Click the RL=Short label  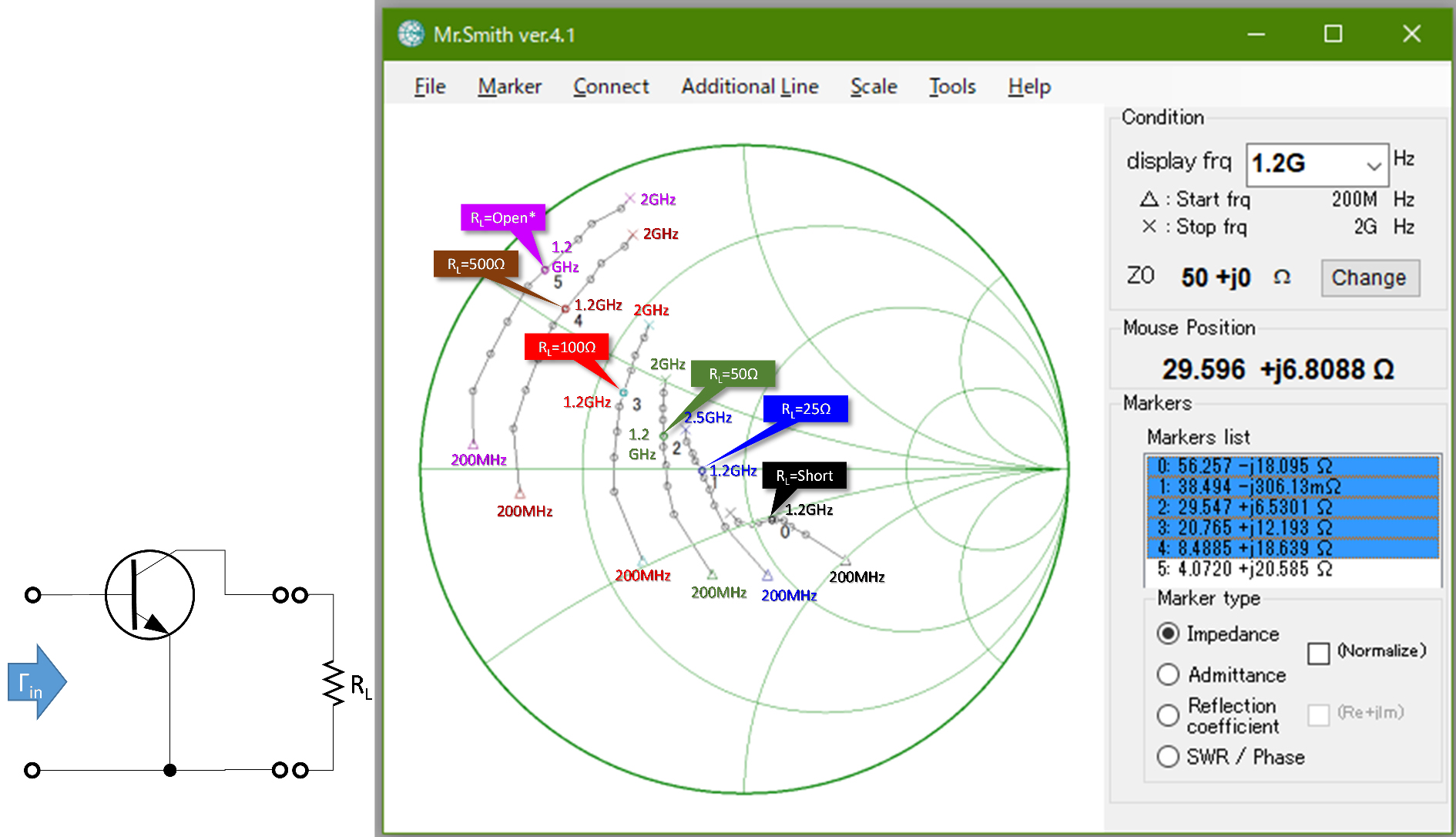804,476
